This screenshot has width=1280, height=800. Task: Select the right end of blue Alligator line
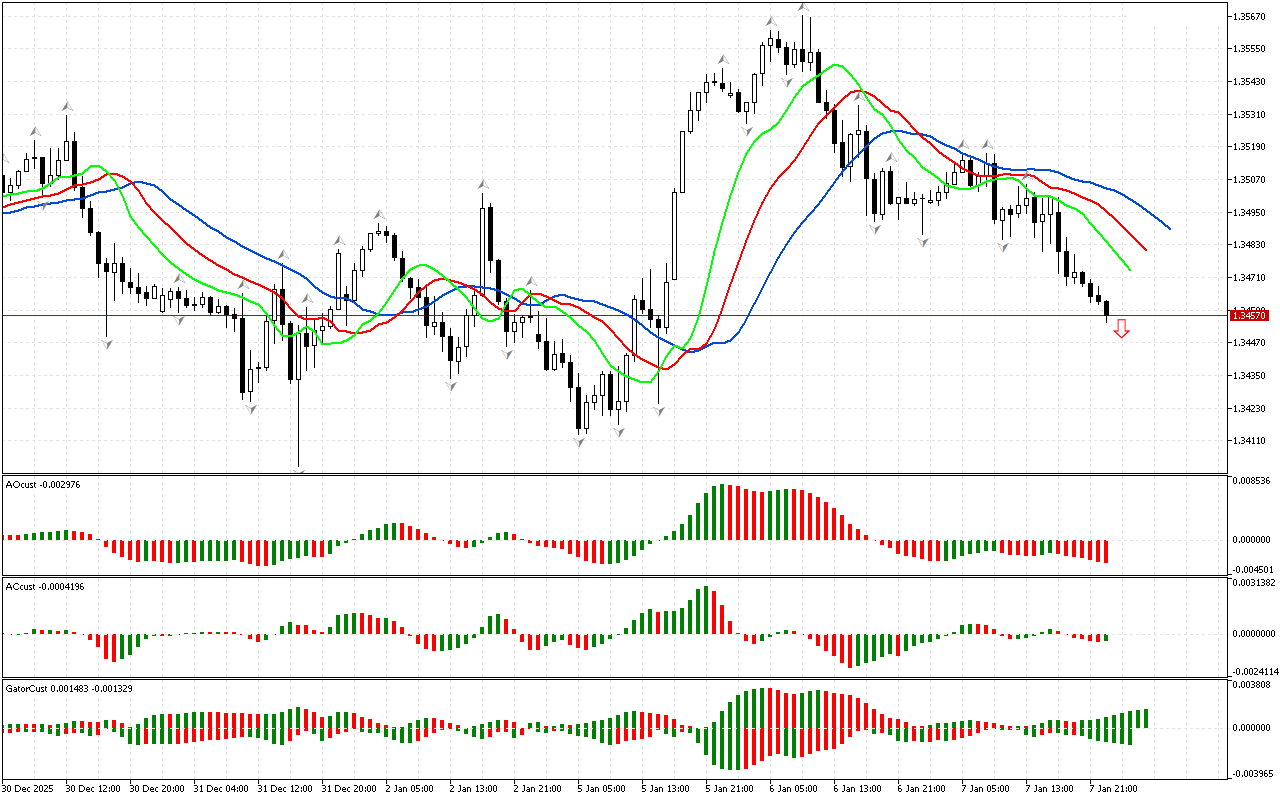[1168, 228]
